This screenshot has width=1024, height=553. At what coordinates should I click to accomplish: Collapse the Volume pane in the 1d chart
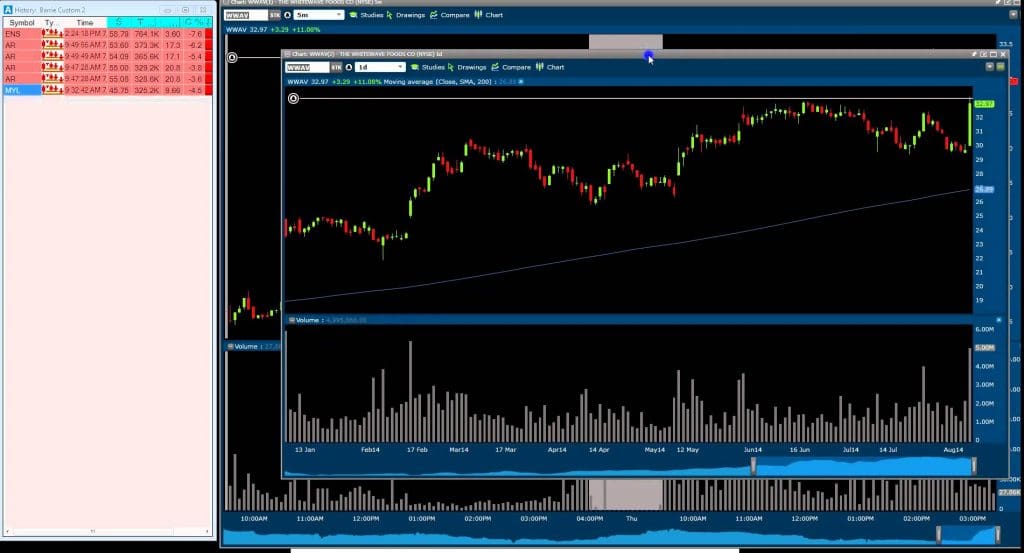pos(291,320)
